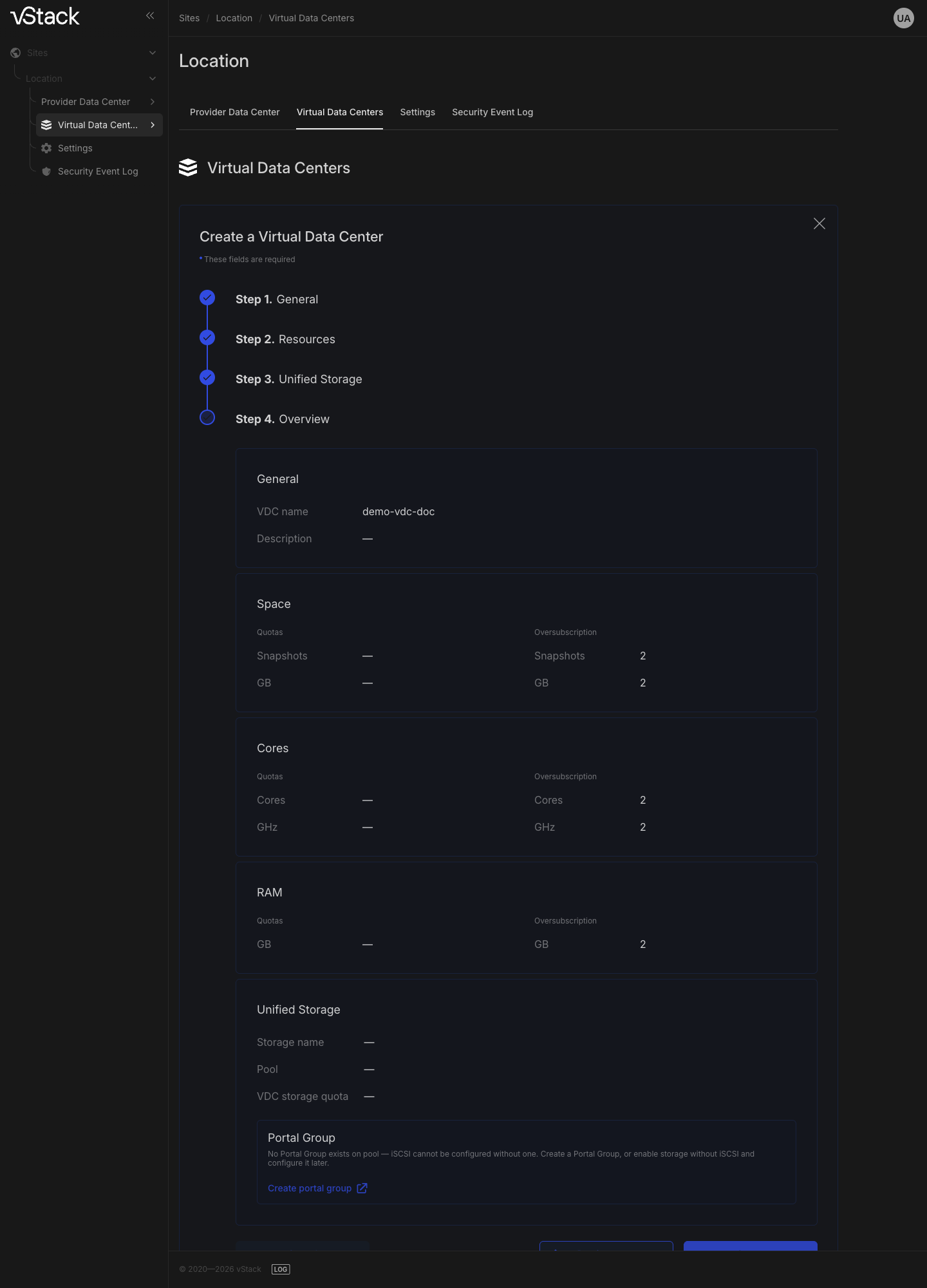
Task: Click the LOG badge in footer
Action: [281, 1269]
